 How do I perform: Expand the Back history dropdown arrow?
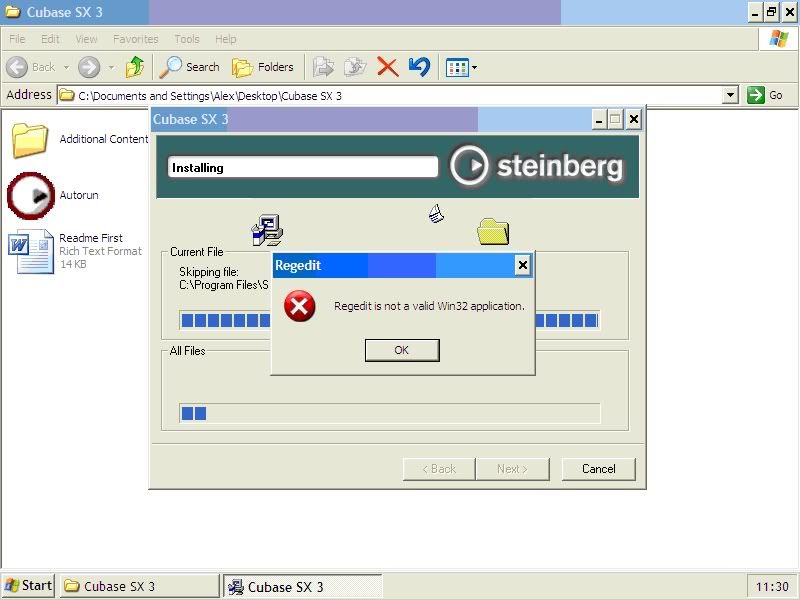66,67
